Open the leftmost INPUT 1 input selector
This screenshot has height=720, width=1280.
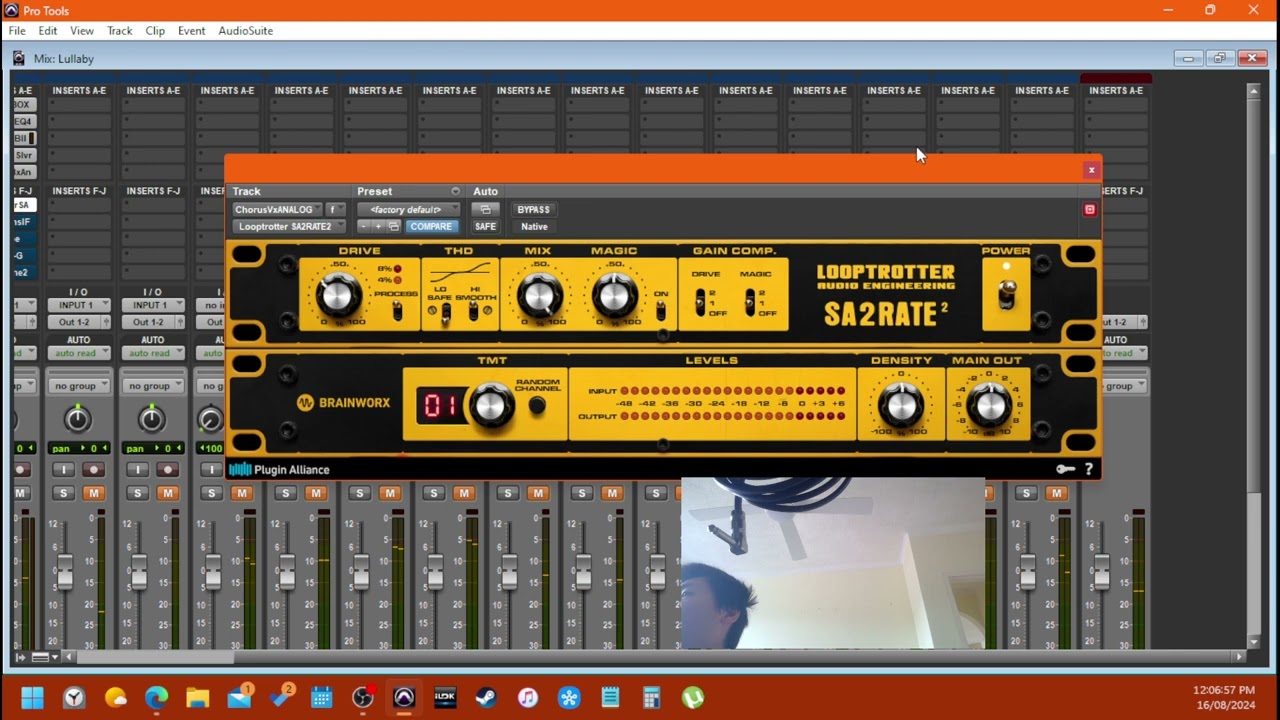coord(78,305)
